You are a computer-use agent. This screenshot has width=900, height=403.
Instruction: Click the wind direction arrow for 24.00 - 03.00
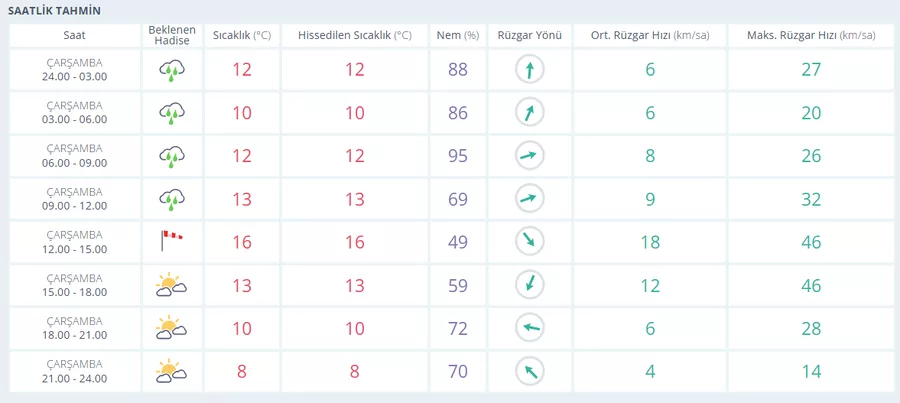(529, 70)
